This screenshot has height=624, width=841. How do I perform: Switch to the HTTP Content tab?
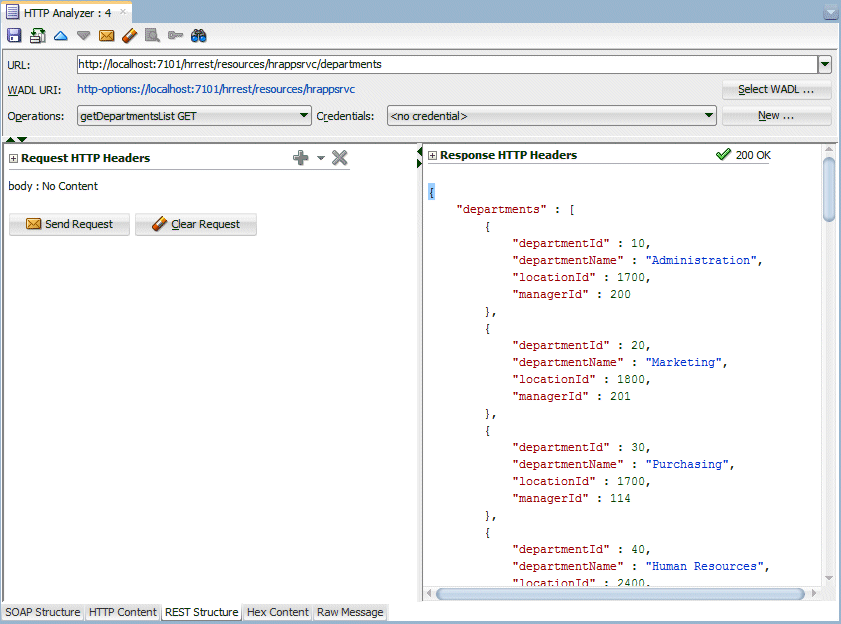[x=122, y=612]
